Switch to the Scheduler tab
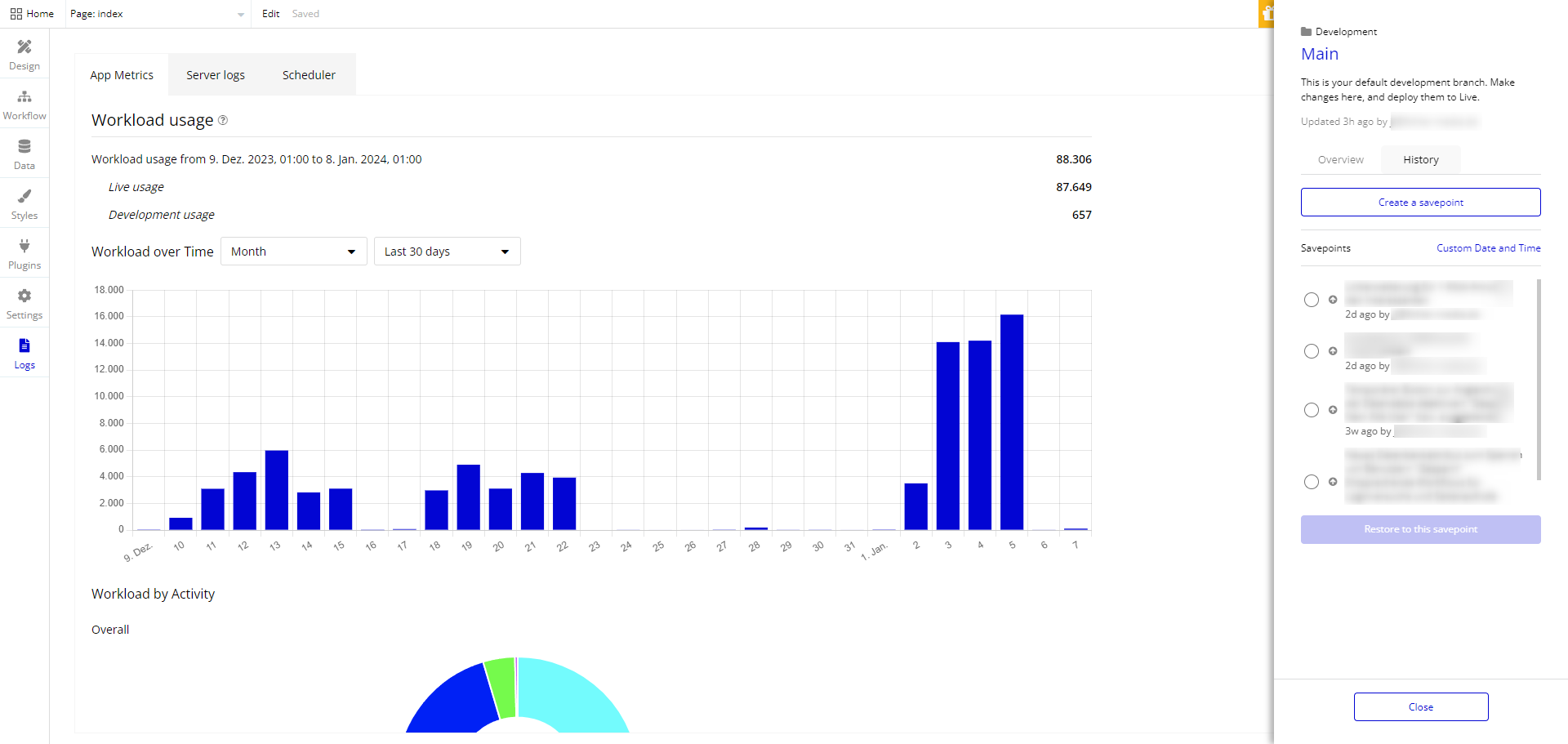Image resolution: width=1568 pixels, height=744 pixels. (x=309, y=75)
